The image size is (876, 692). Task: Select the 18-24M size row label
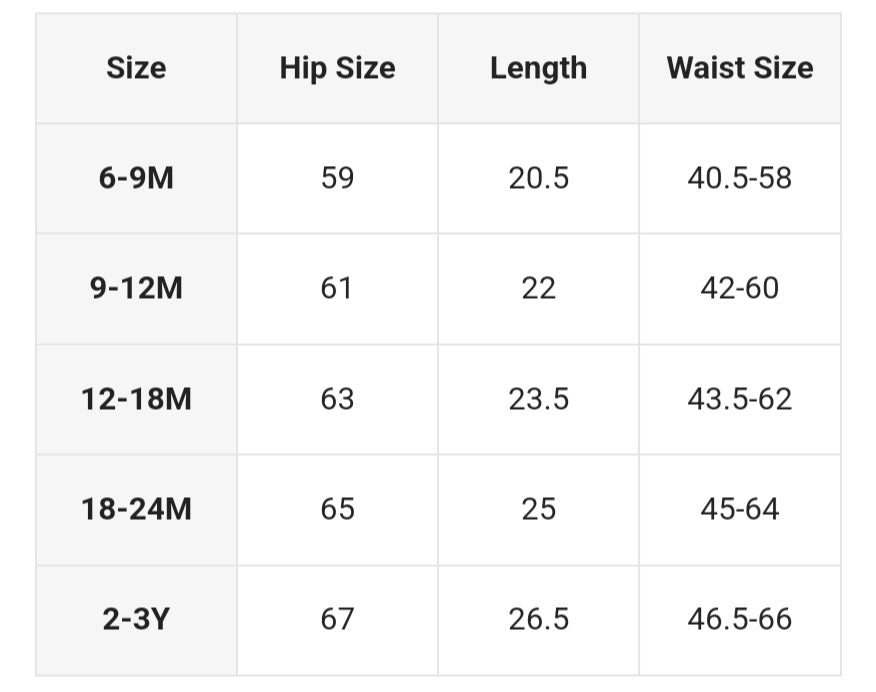click(136, 509)
